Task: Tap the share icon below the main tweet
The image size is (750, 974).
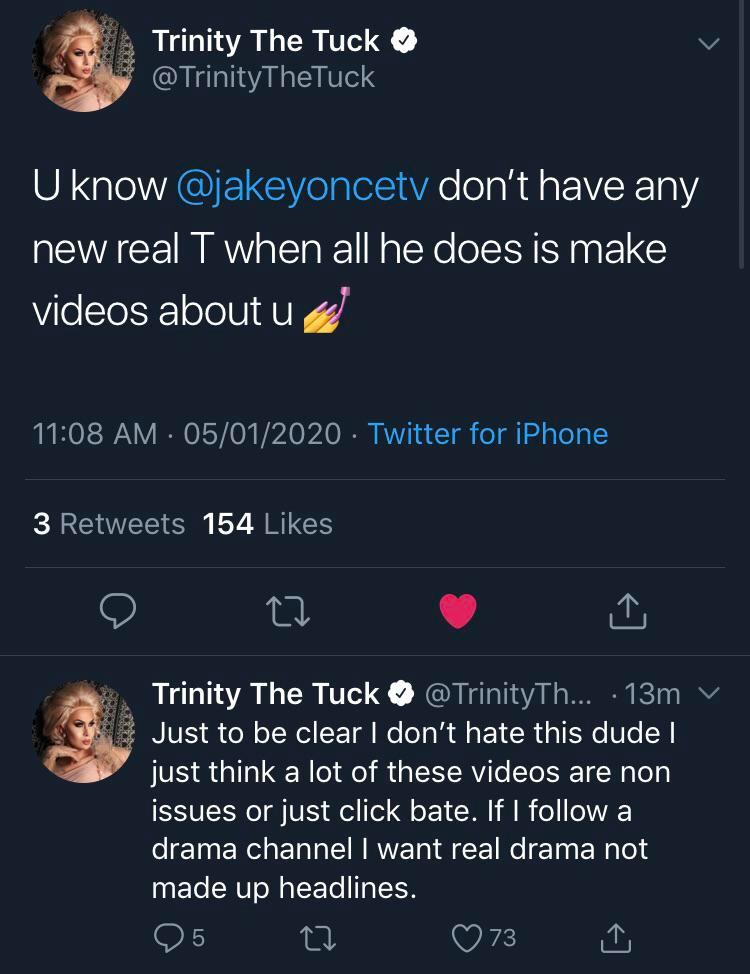Action: (x=626, y=612)
